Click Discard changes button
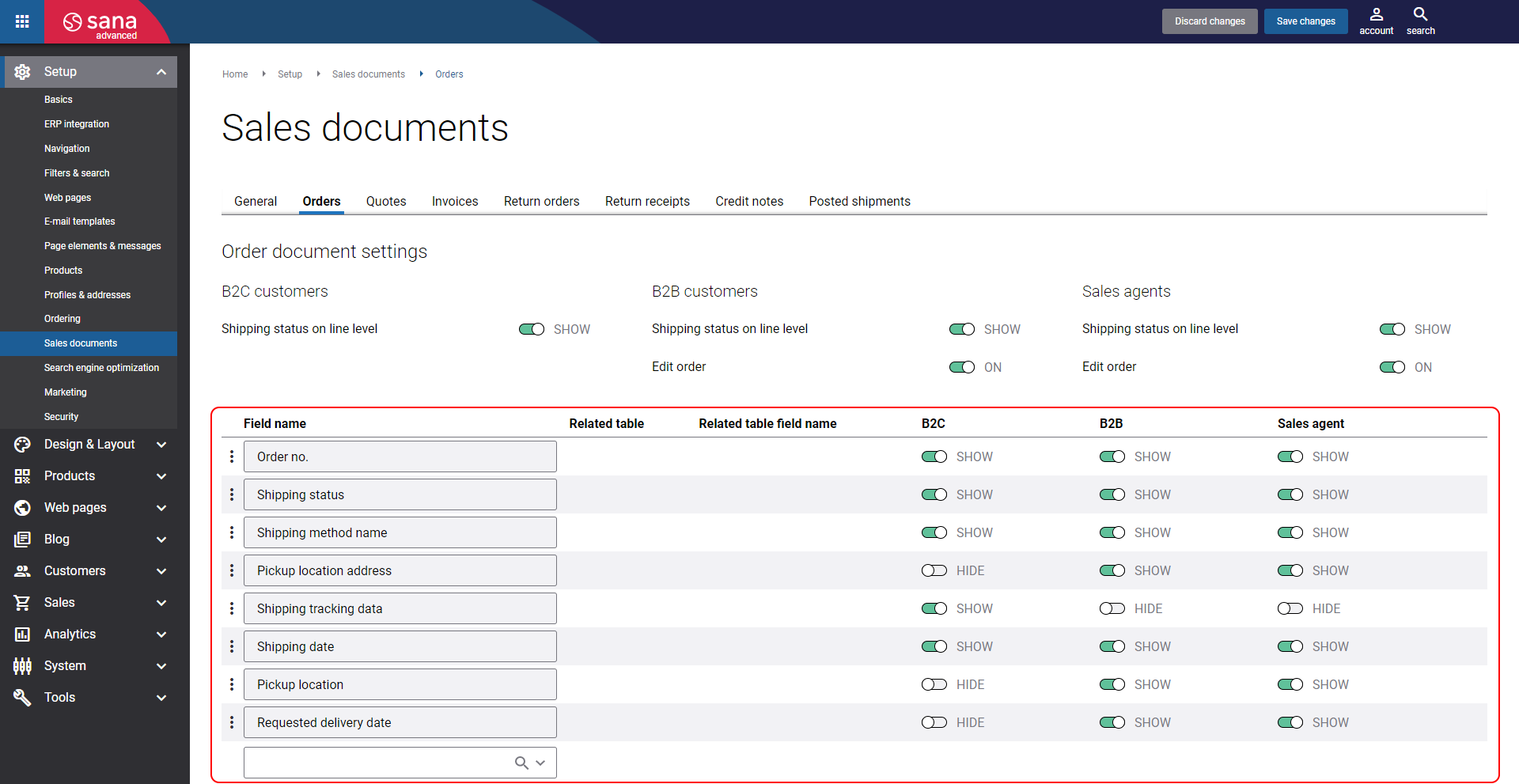This screenshot has height=784, width=1519. [1210, 21]
